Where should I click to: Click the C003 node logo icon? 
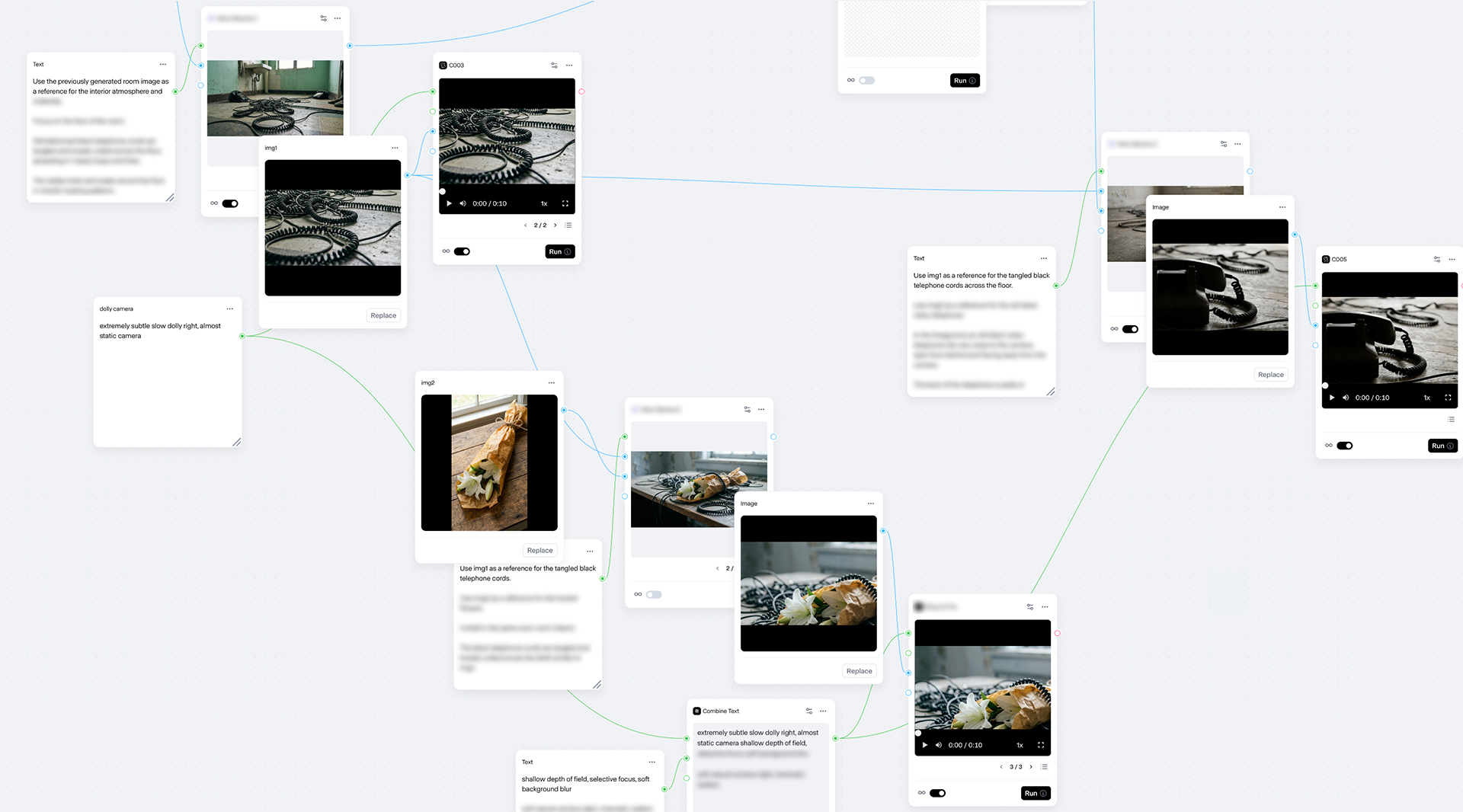click(443, 66)
